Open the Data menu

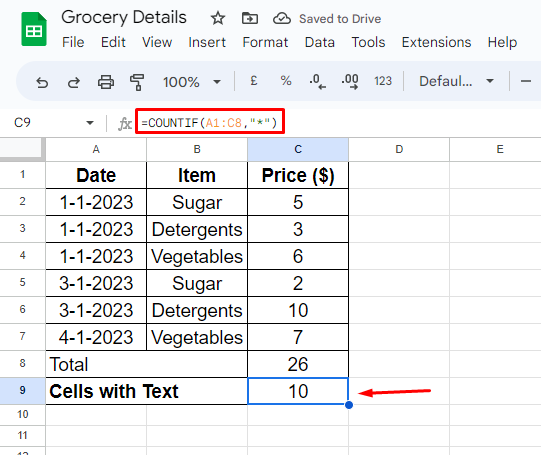click(319, 42)
